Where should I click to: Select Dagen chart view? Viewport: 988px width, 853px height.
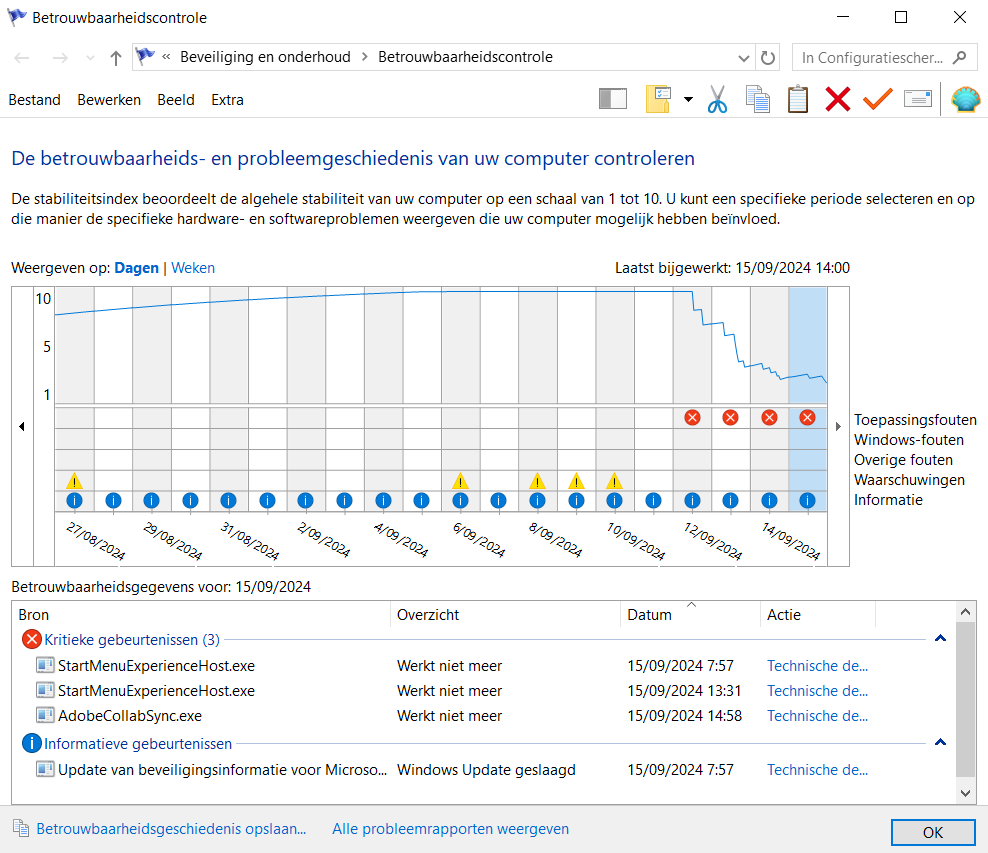click(x=136, y=268)
